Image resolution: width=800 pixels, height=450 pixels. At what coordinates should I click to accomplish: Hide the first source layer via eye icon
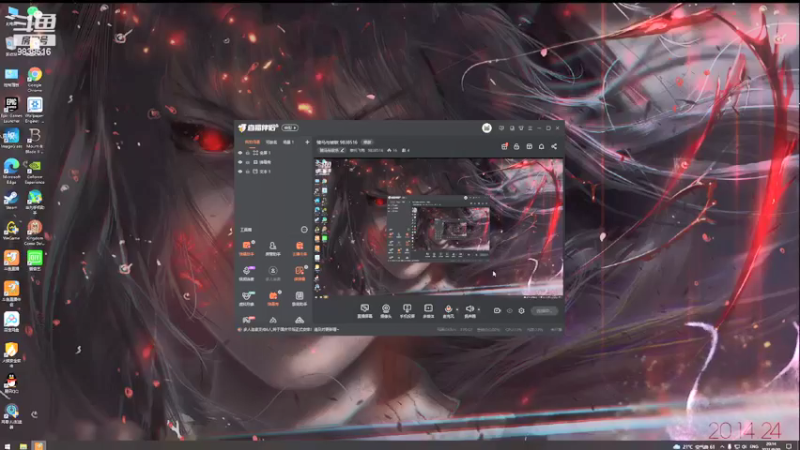240,153
